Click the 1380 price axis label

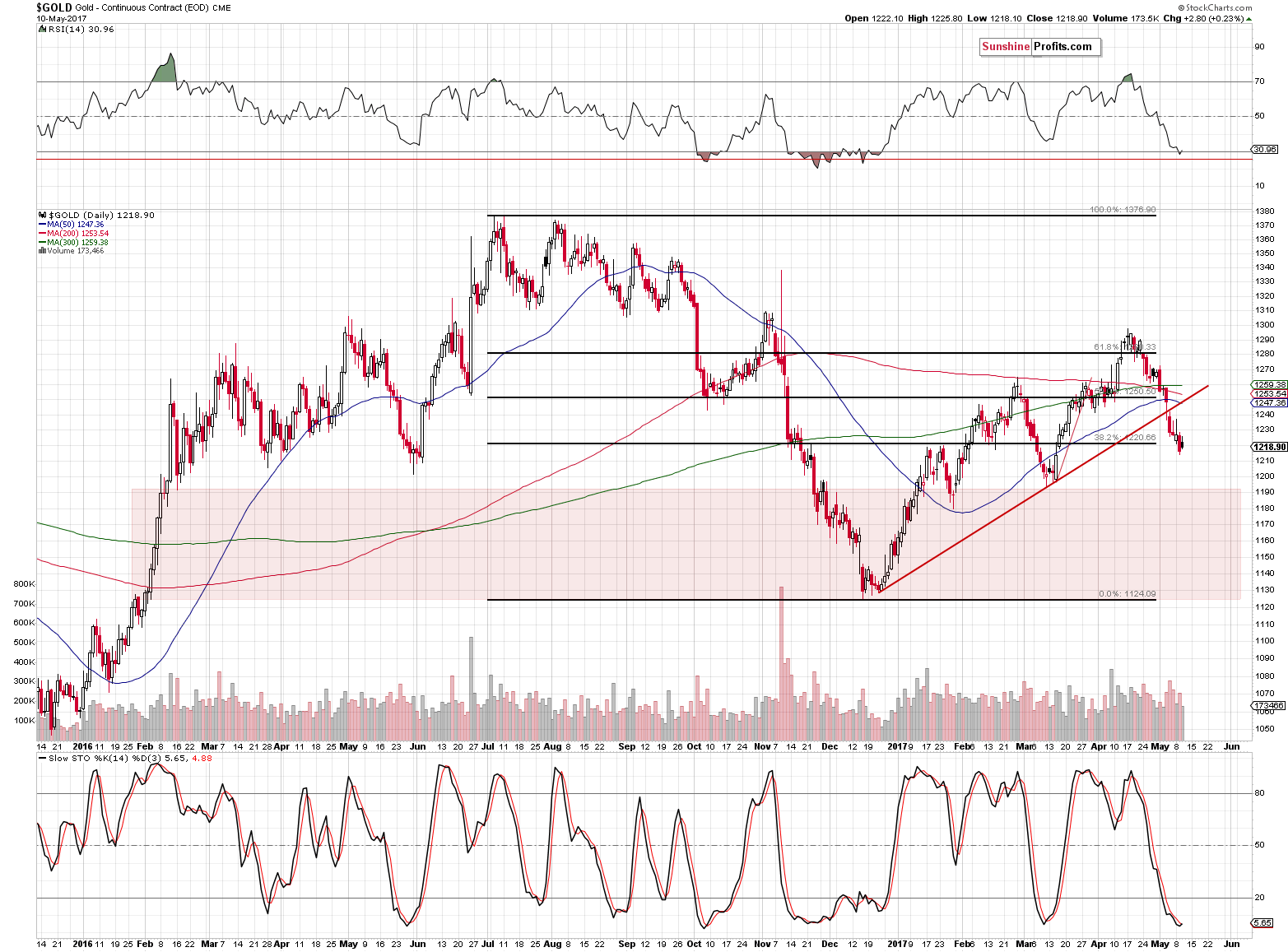point(1265,212)
